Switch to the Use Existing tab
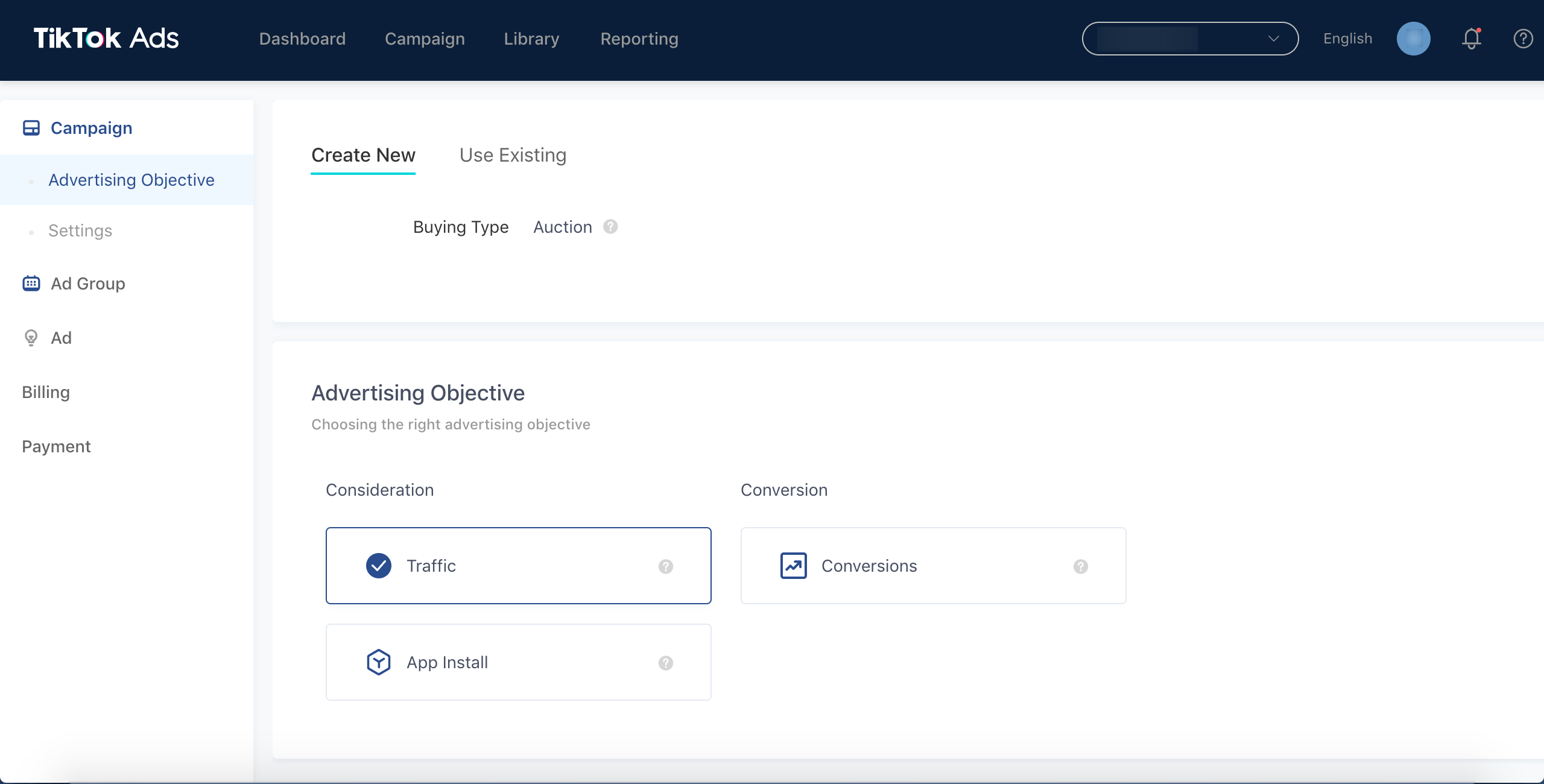Screen dimensions: 1544x784 click(x=513, y=154)
